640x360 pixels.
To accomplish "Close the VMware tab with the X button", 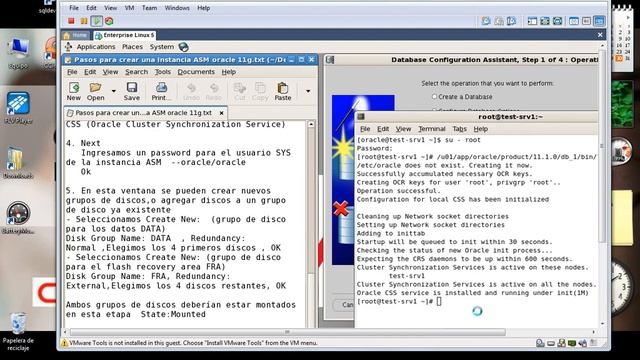I will (x=600, y=35).
